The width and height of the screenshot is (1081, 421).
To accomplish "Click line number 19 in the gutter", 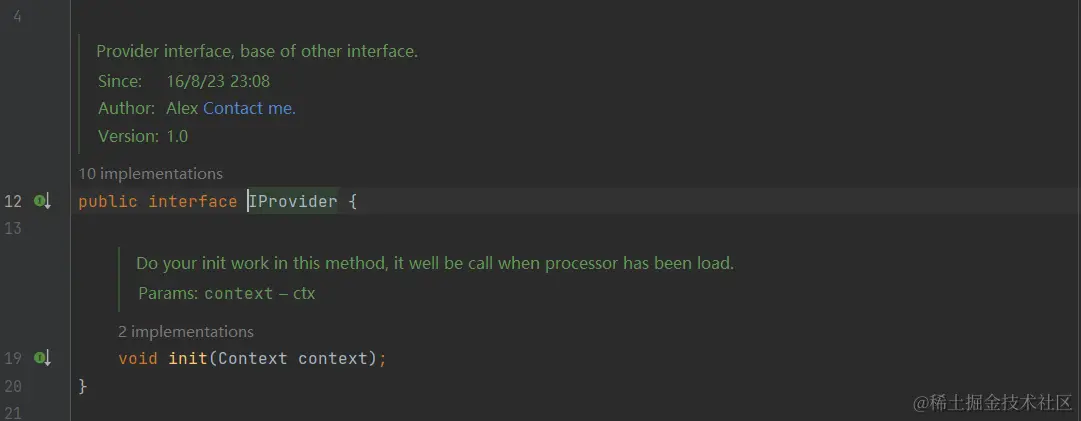I will coord(13,358).
